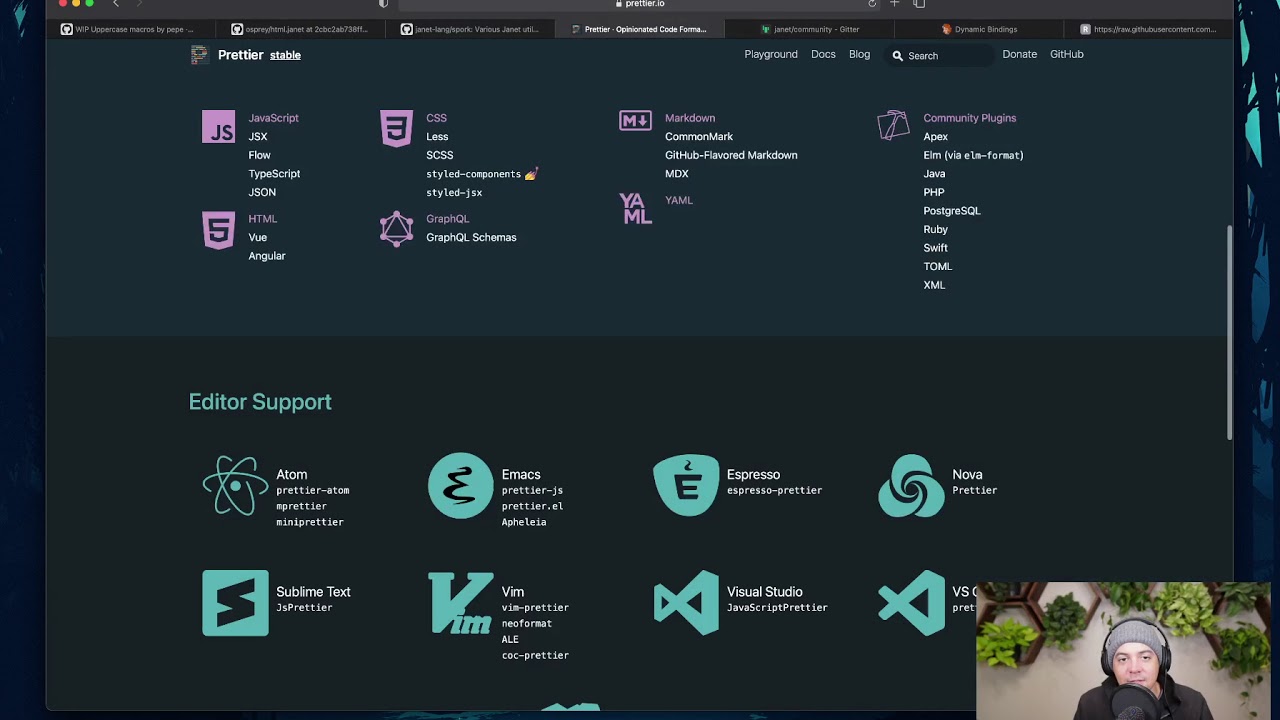Click the YAML logo icon

635,208
